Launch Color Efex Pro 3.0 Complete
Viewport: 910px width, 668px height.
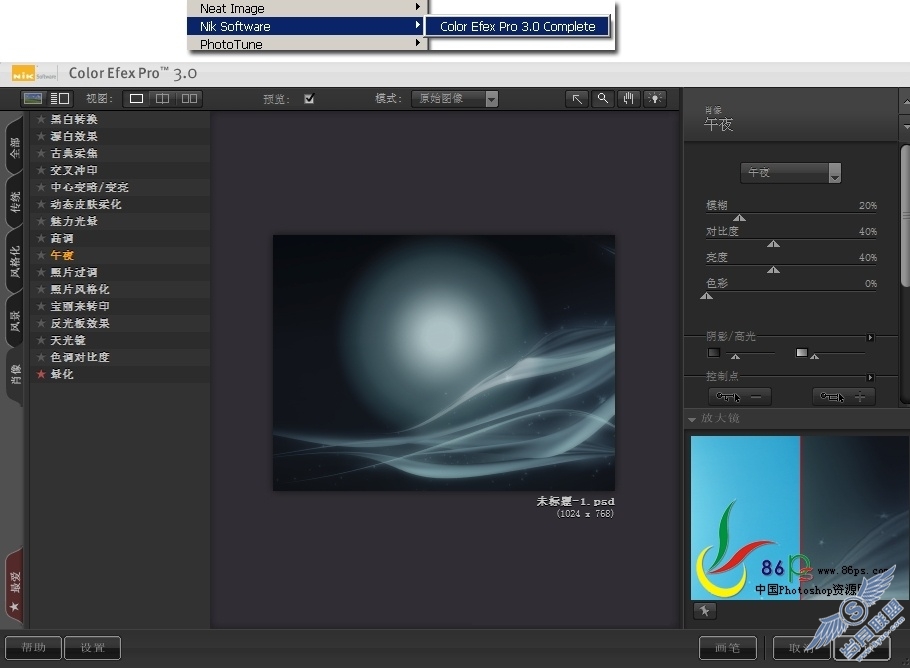(517, 26)
